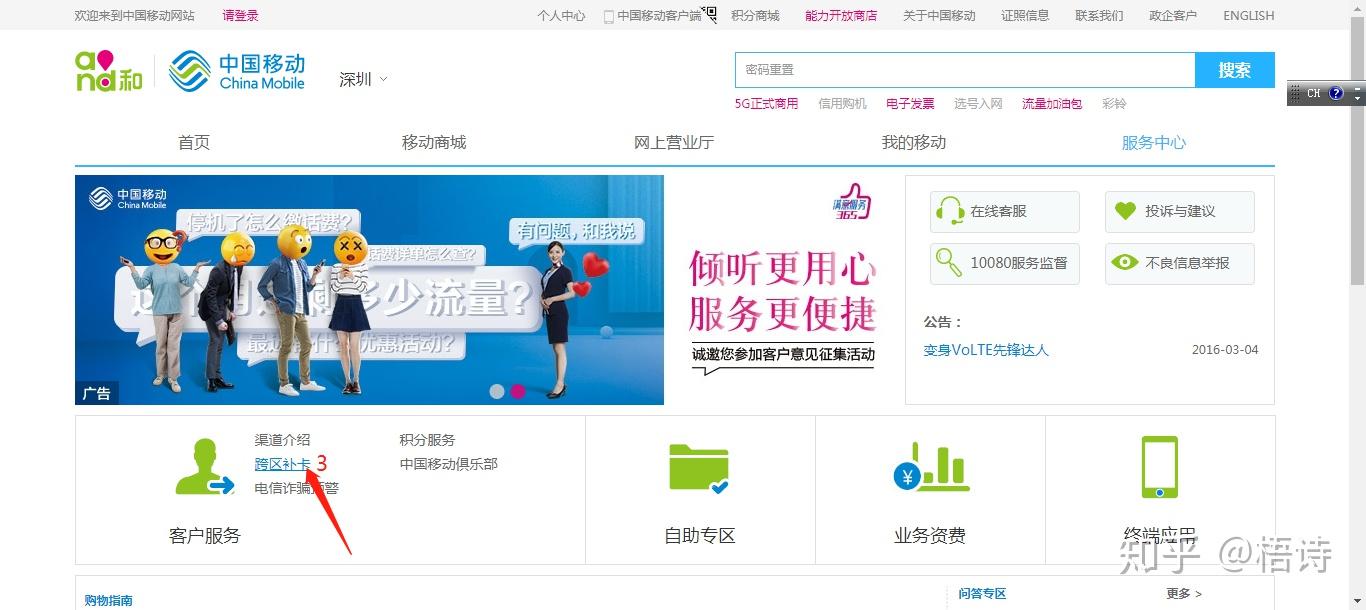Click 彩铃 hot search link
1366x610 pixels.
[1114, 103]
